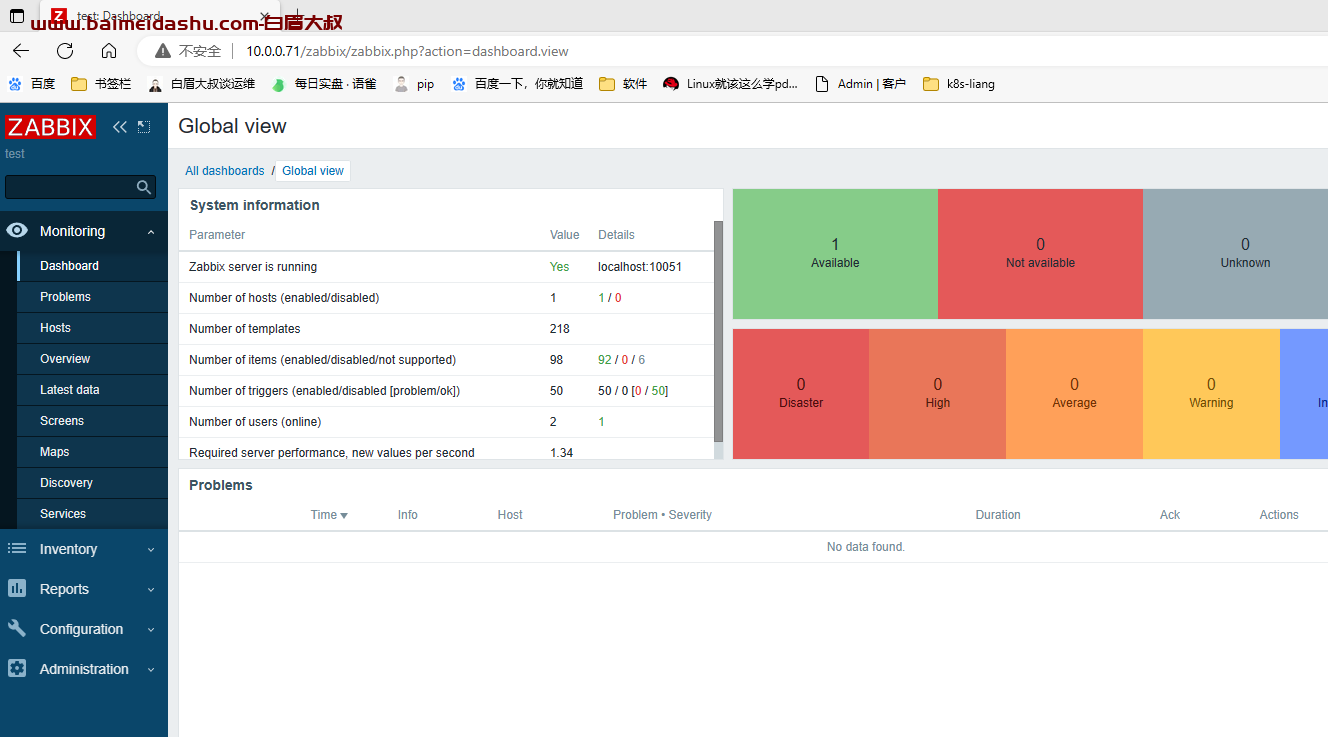Open the 百度一下，你就知道 bookmark
This screenshot has width=1328, height=737.
coord(517,84)
